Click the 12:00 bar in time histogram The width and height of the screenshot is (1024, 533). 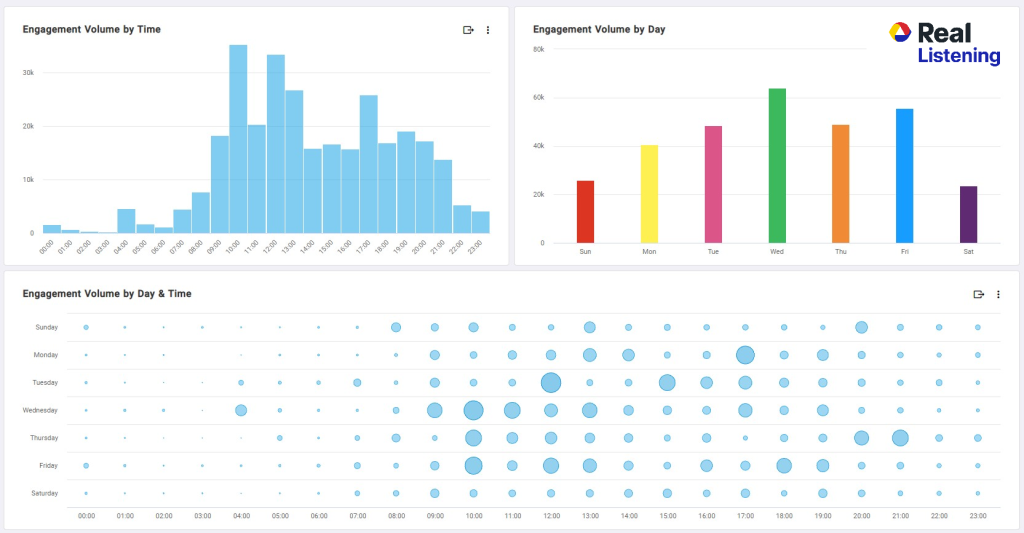point(276,144)
